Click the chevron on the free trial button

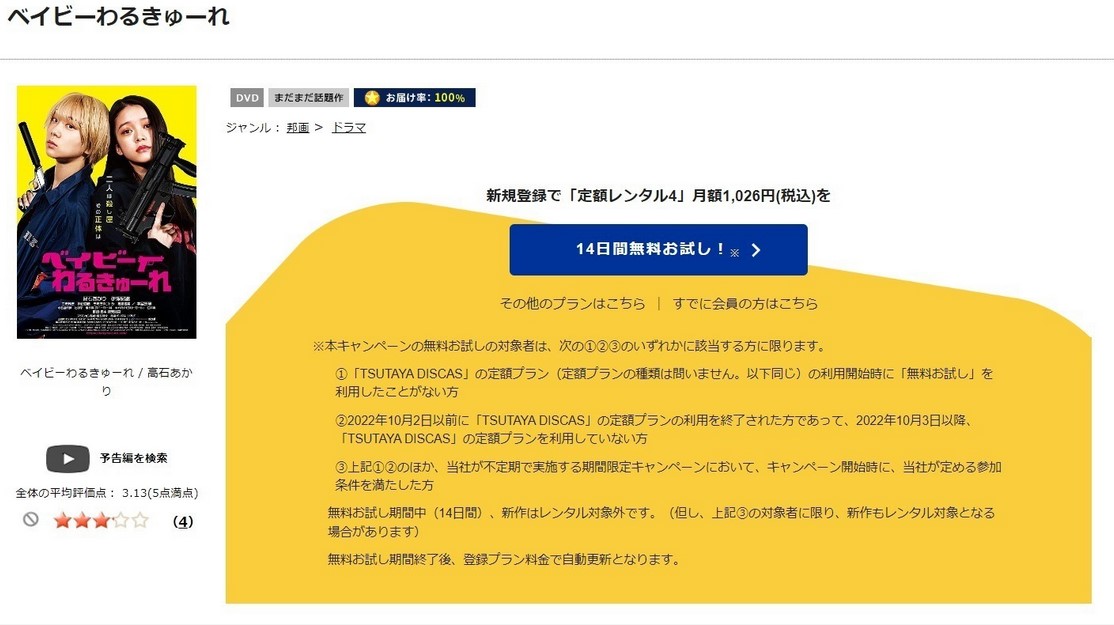point(756,250)
